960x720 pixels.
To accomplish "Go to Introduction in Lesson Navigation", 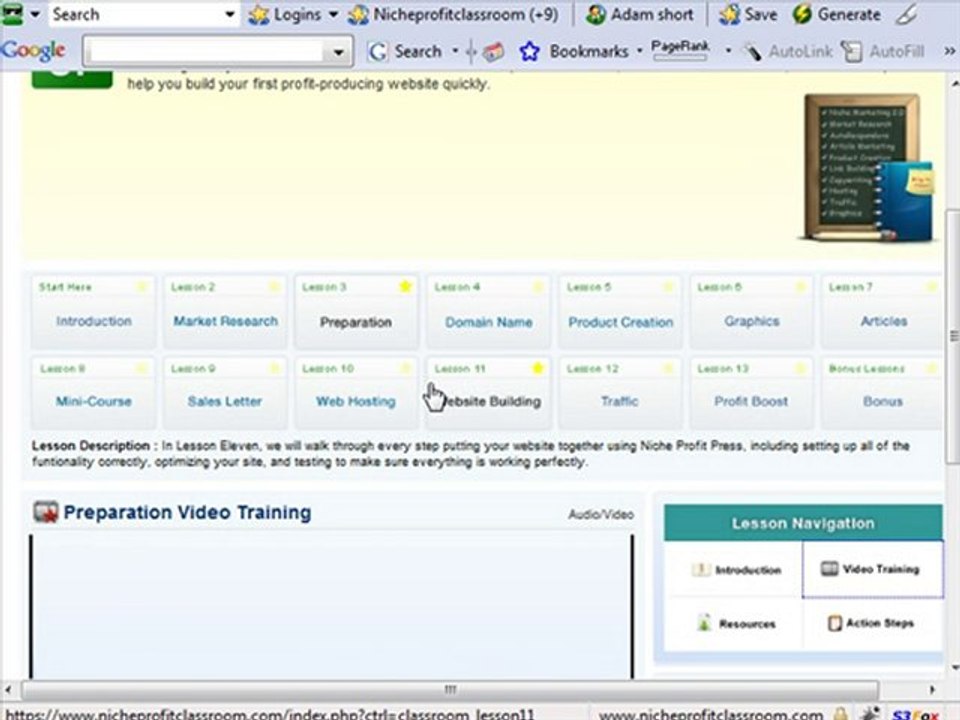I will pyautogui.click(x=737, y=570).
